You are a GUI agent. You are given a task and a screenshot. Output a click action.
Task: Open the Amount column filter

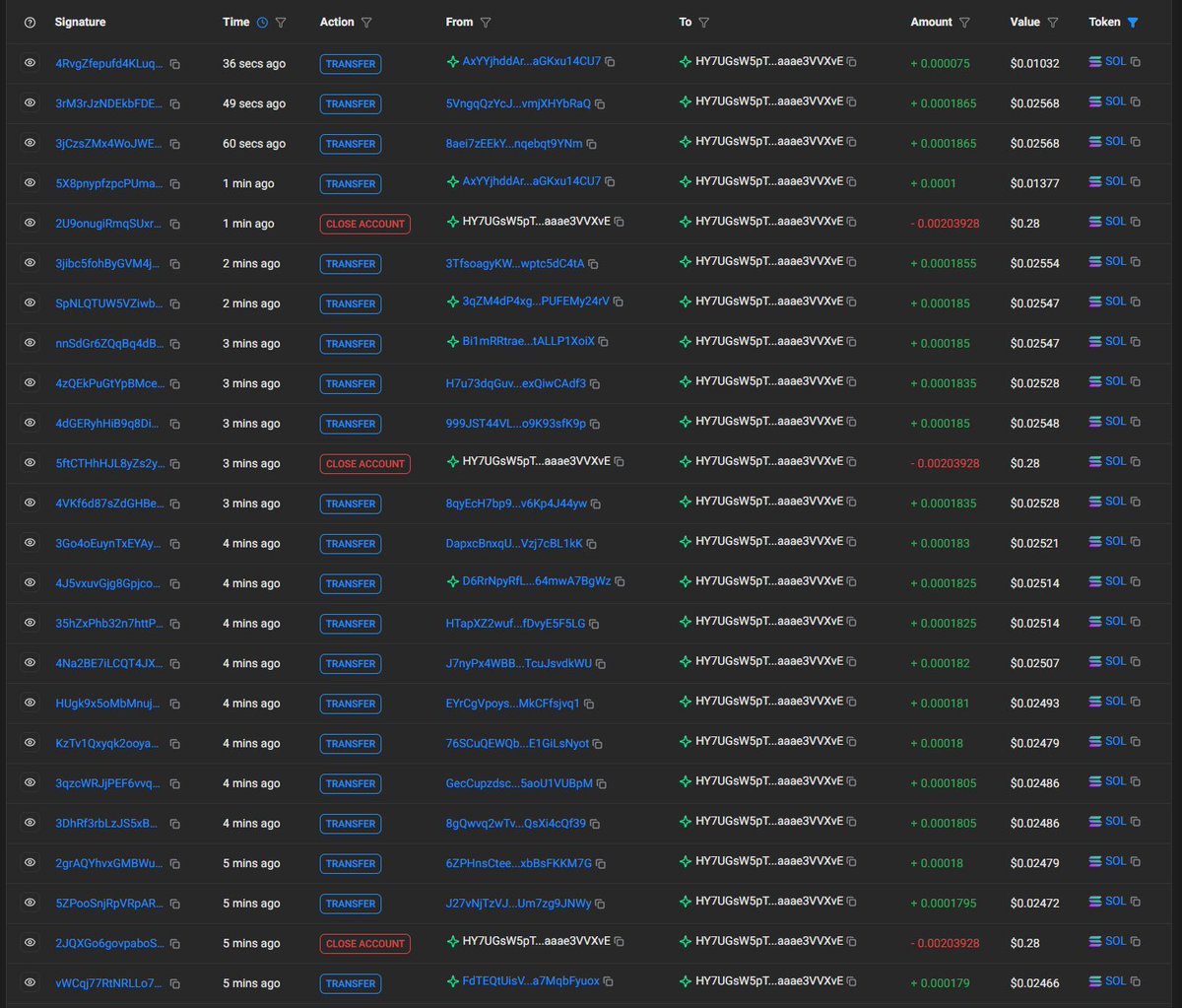[x=964, y=23]
